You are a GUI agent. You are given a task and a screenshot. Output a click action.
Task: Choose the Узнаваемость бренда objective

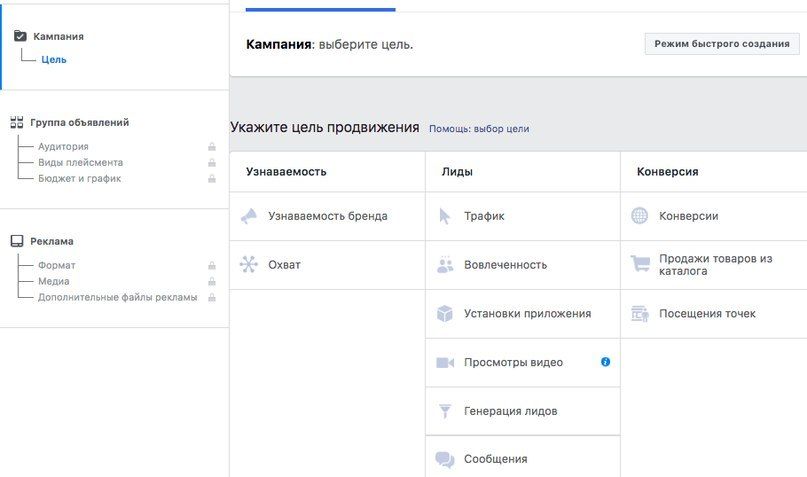click(327, 216)
